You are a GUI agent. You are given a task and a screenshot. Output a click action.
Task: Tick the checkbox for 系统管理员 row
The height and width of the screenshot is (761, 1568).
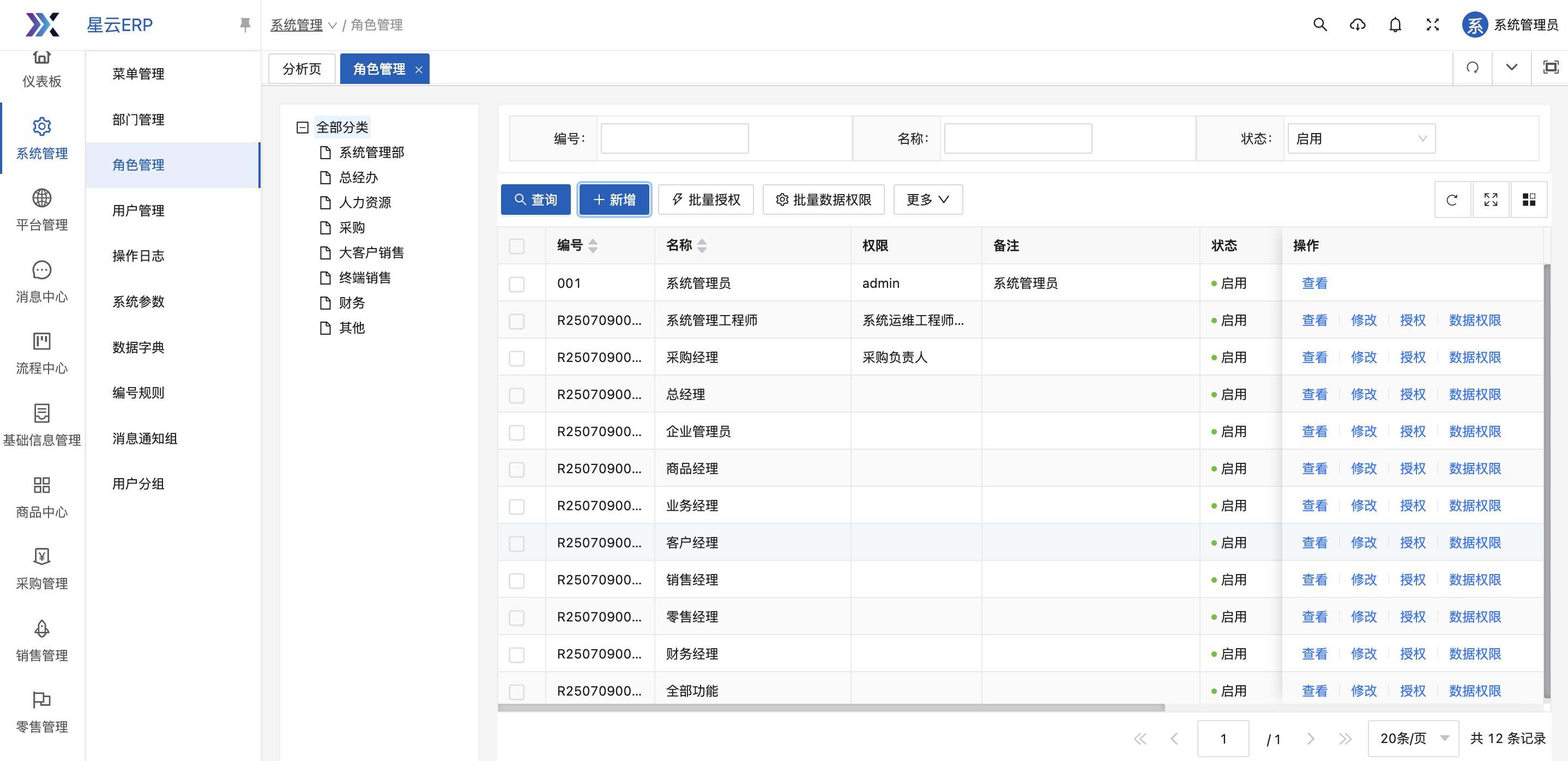pos(517,285)
